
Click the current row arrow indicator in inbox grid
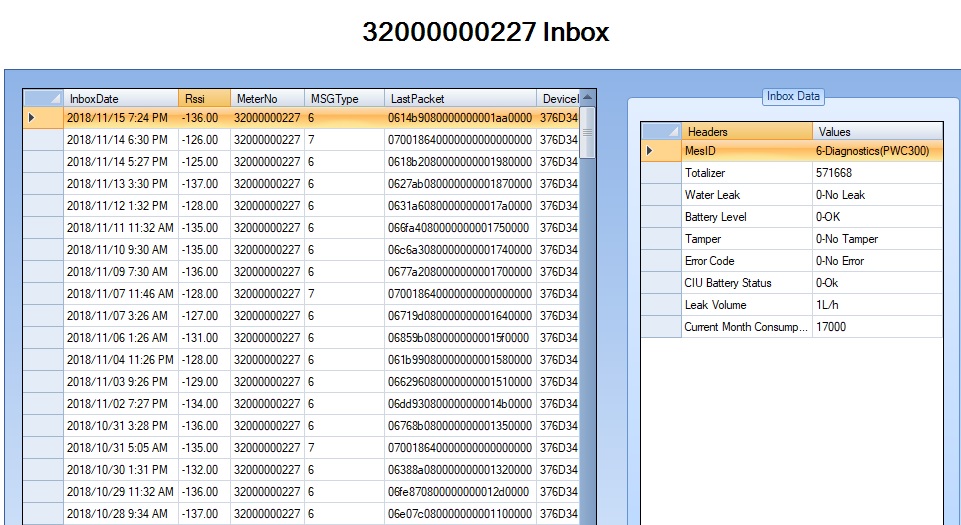click(x=32, y=118)
